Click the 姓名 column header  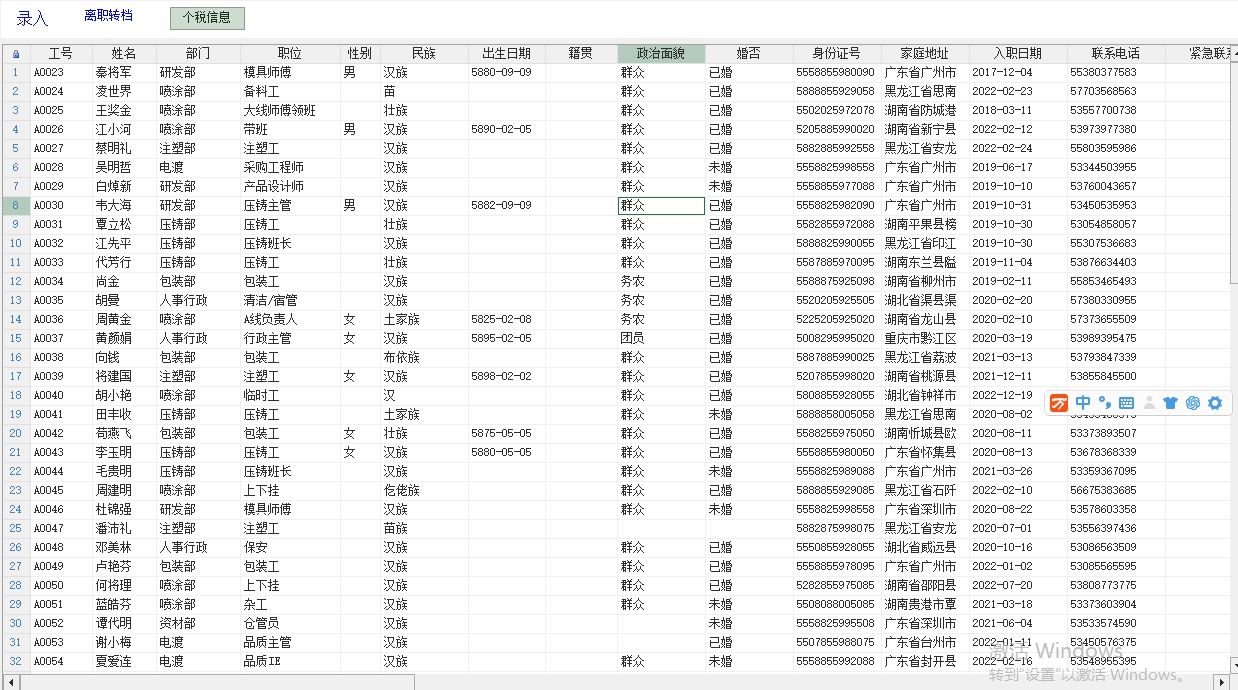click(124, 54)
